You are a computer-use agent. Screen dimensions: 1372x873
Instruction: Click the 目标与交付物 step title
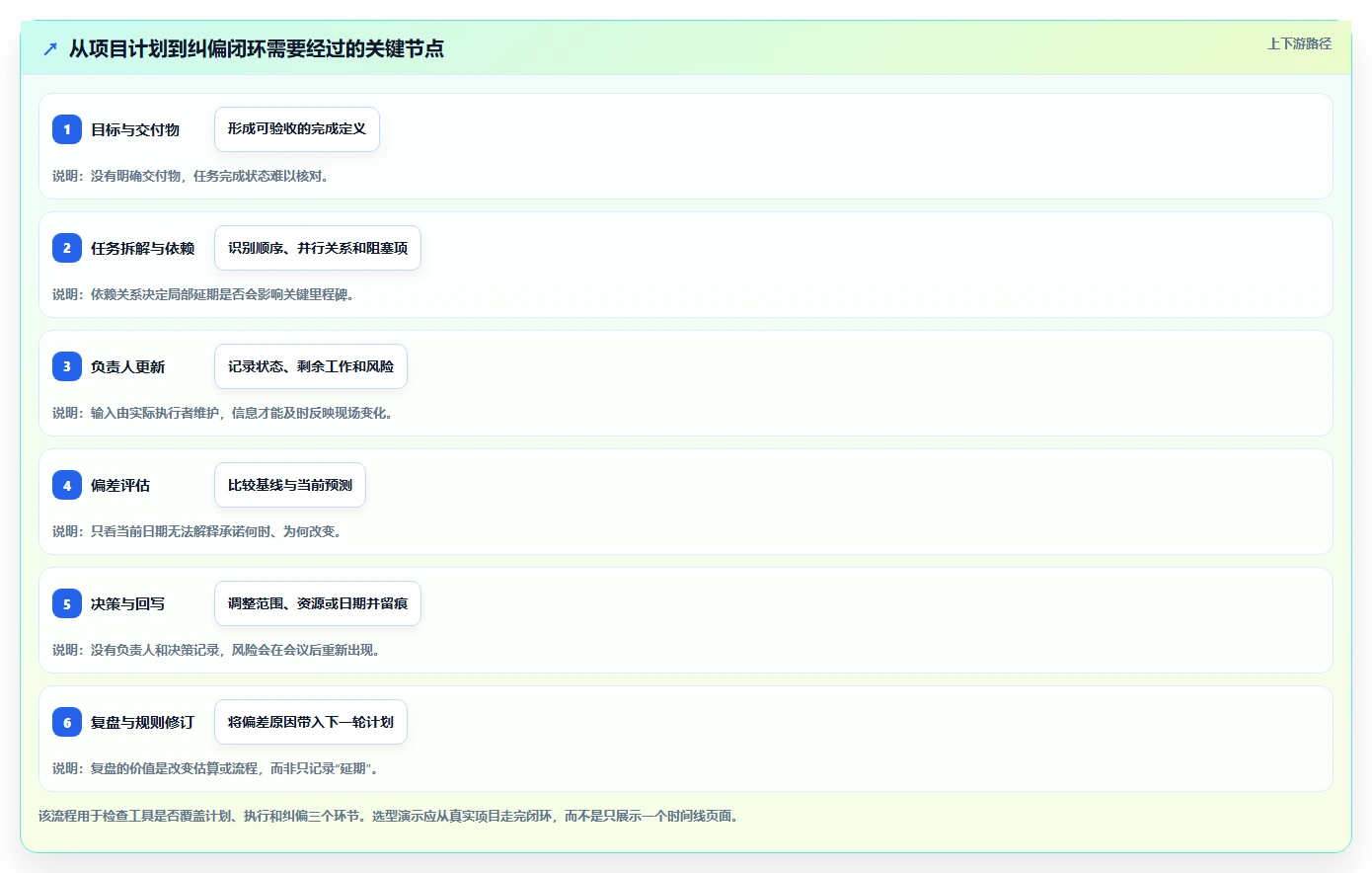coord(135,129)
